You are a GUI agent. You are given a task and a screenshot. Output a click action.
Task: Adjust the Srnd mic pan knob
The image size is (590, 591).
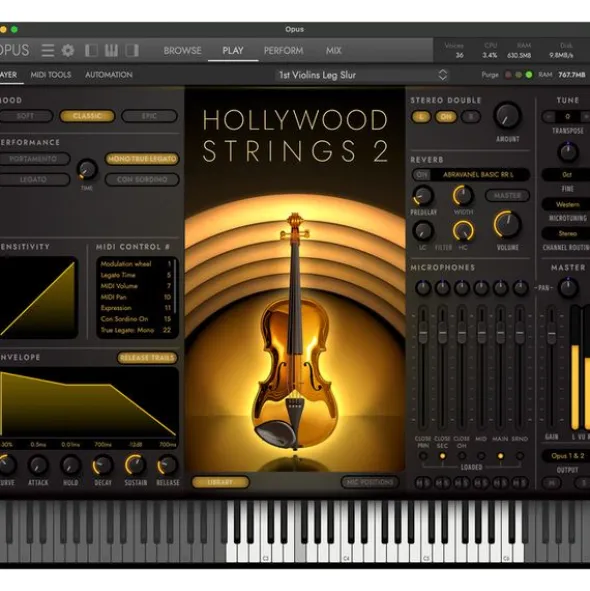[520, 288]
